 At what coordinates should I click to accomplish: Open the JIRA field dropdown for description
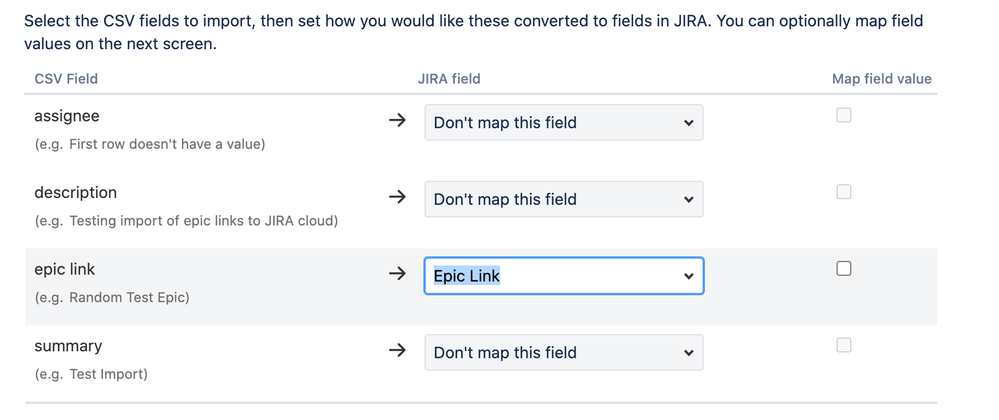(563, 199)
